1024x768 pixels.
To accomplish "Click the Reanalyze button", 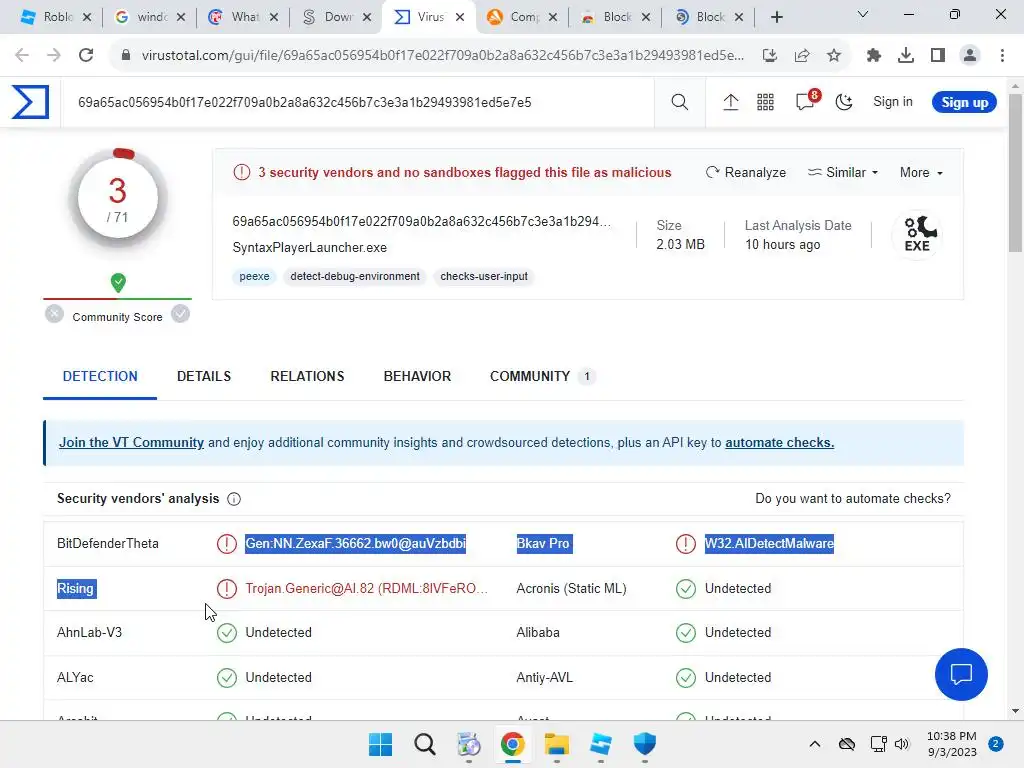I will pyautogui.click(x=745, y=172).
